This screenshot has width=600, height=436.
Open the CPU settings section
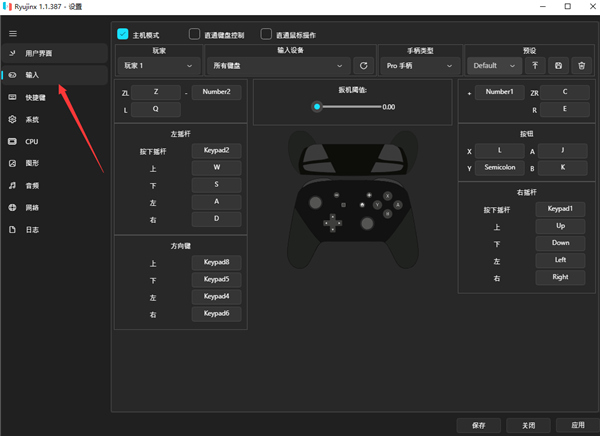[x=32, y=141]
